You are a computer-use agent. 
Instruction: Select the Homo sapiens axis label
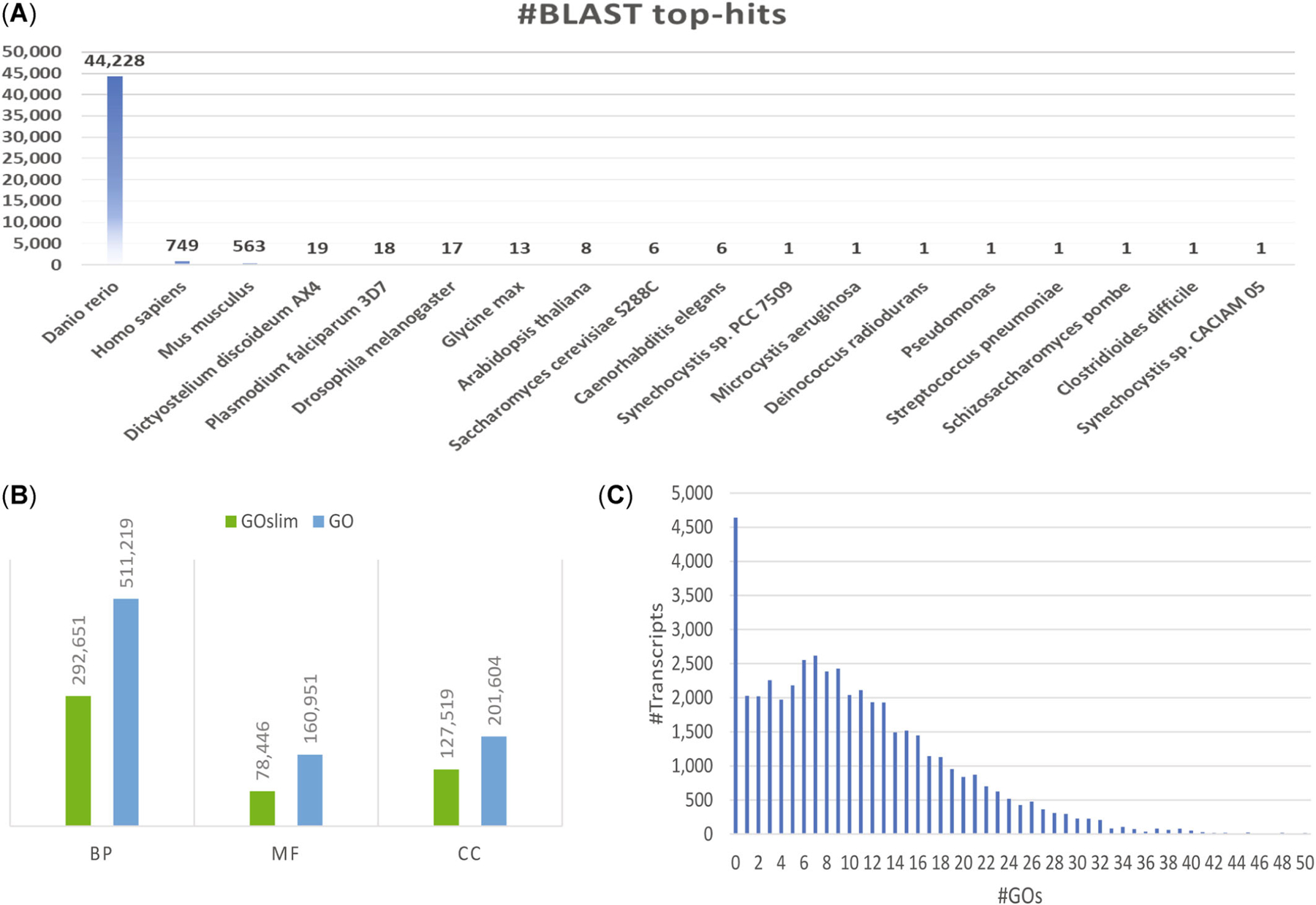point(139,320)
